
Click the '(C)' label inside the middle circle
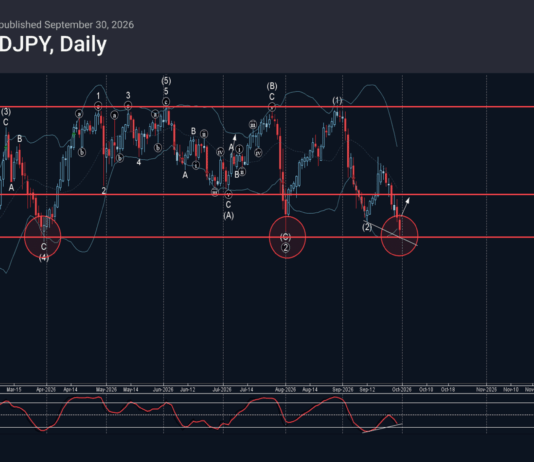285,237
